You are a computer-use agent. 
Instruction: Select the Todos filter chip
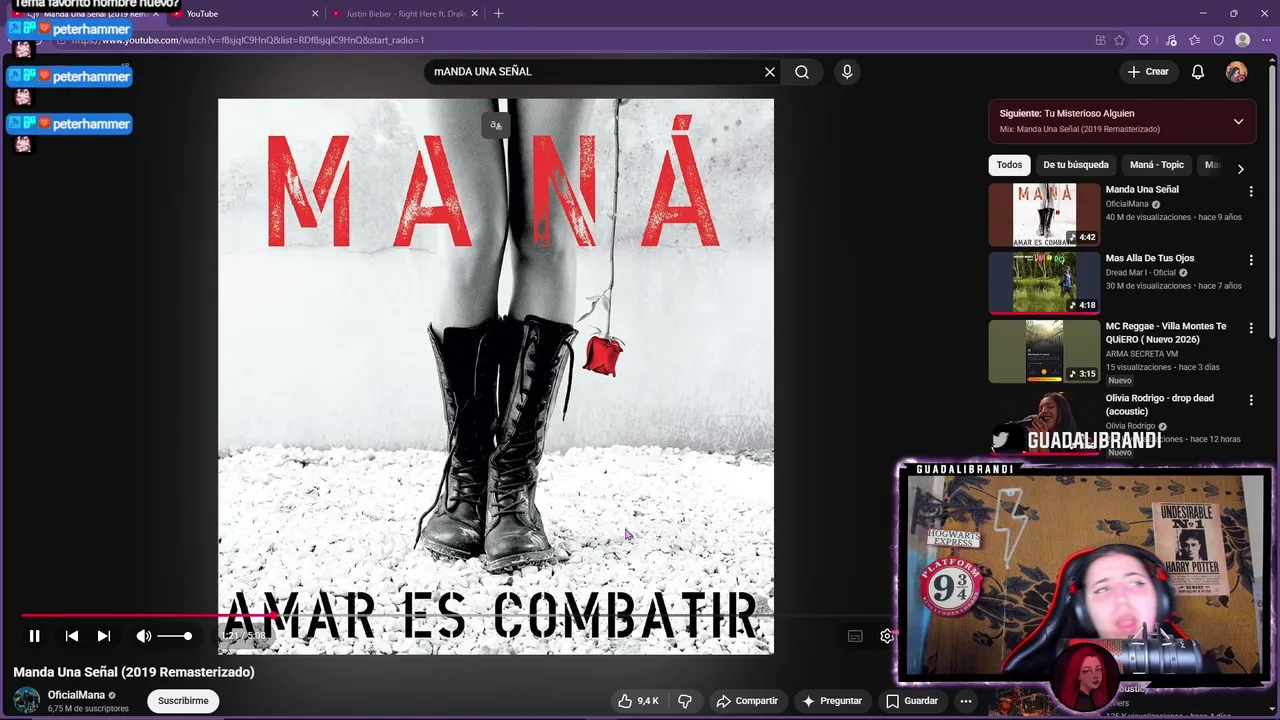1009,165
